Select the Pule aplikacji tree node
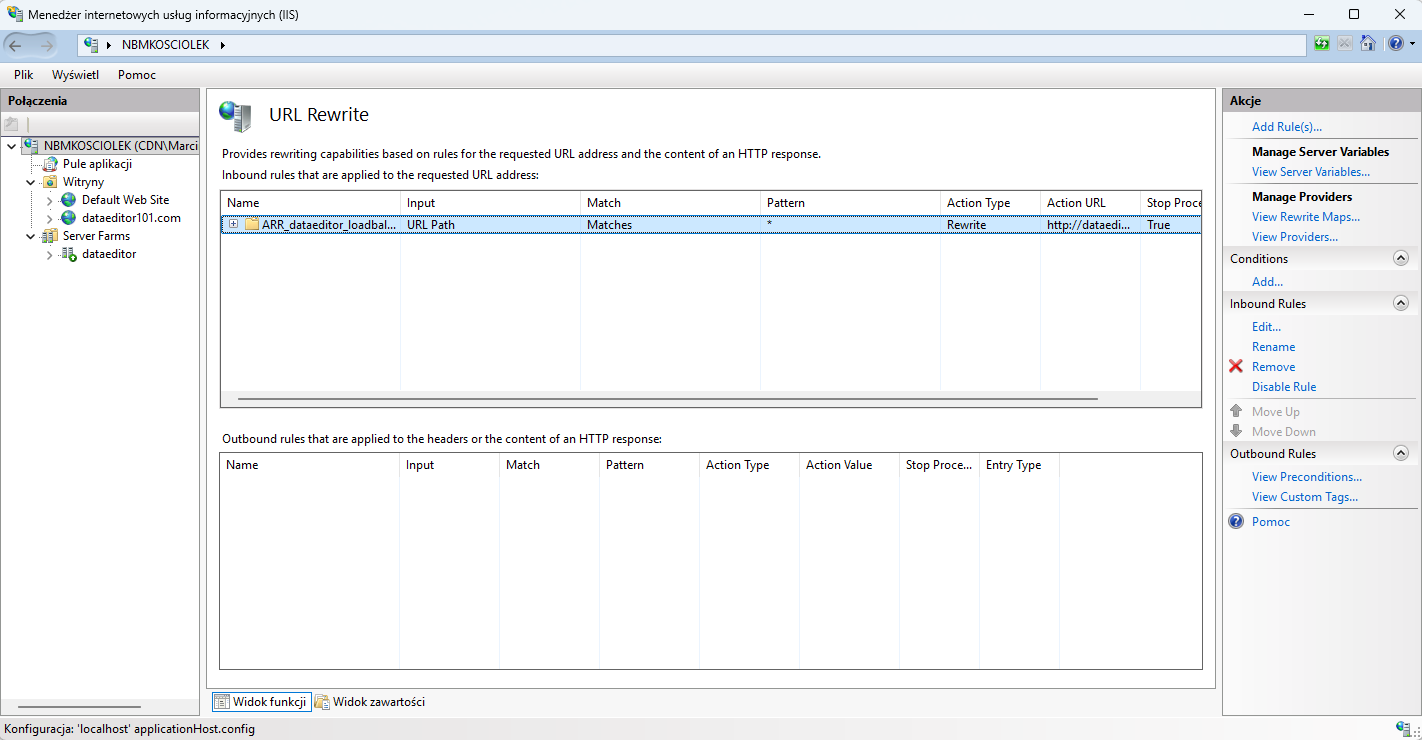This screenshot has height=740, width=1422. (97, 164)
